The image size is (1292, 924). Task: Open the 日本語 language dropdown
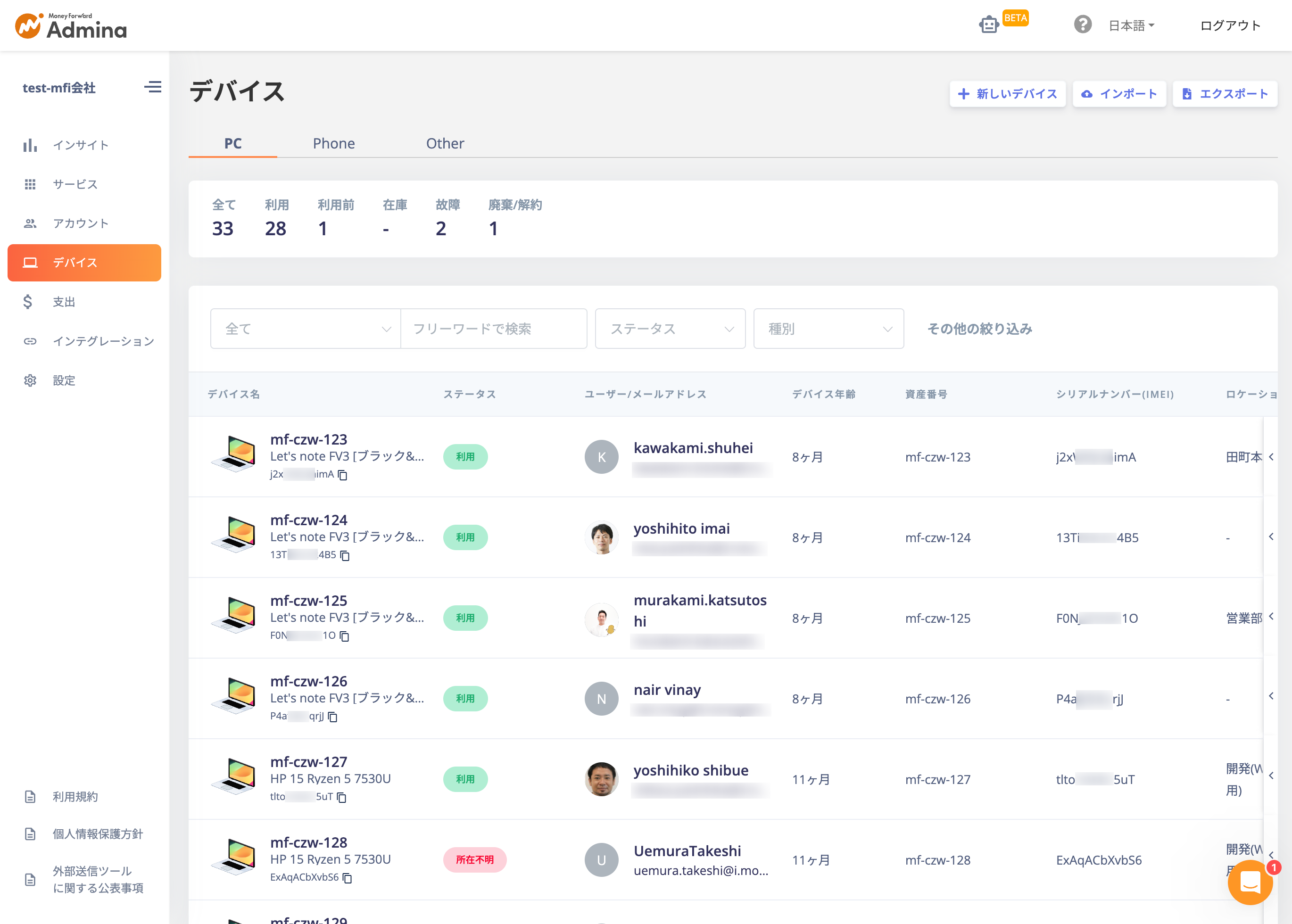coord(1132,25)
